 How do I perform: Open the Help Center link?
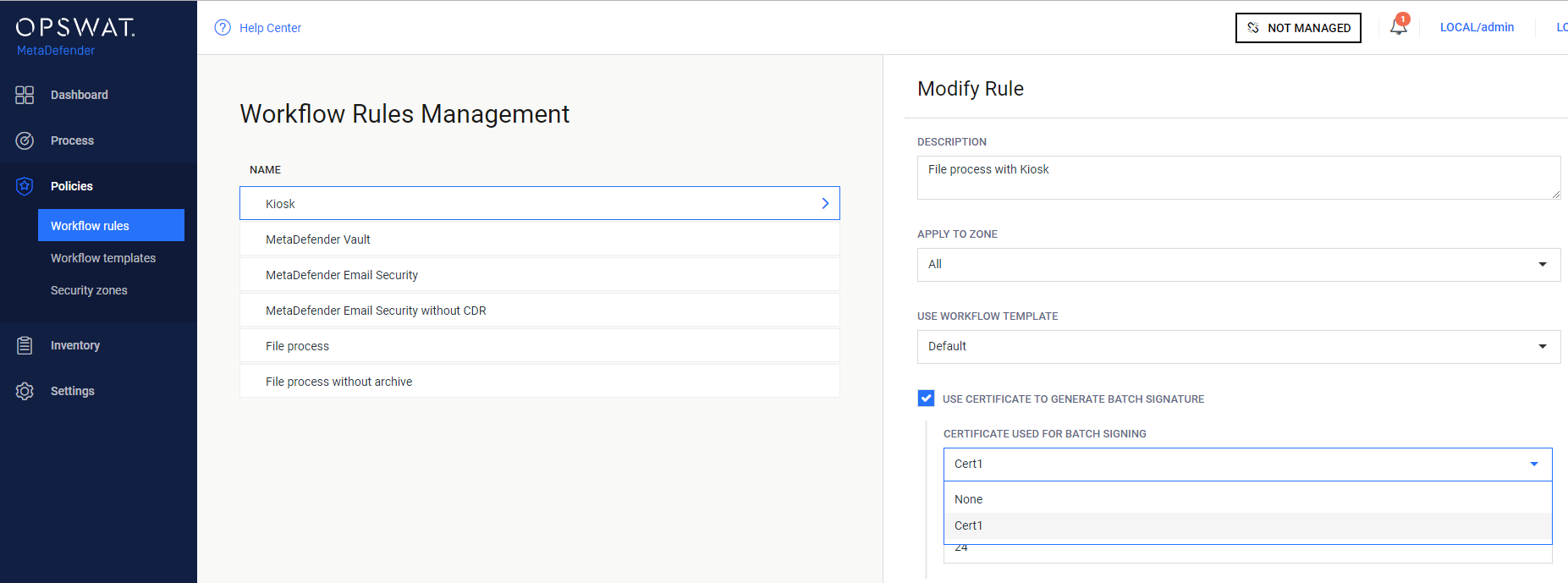click(x=270, y=28)
